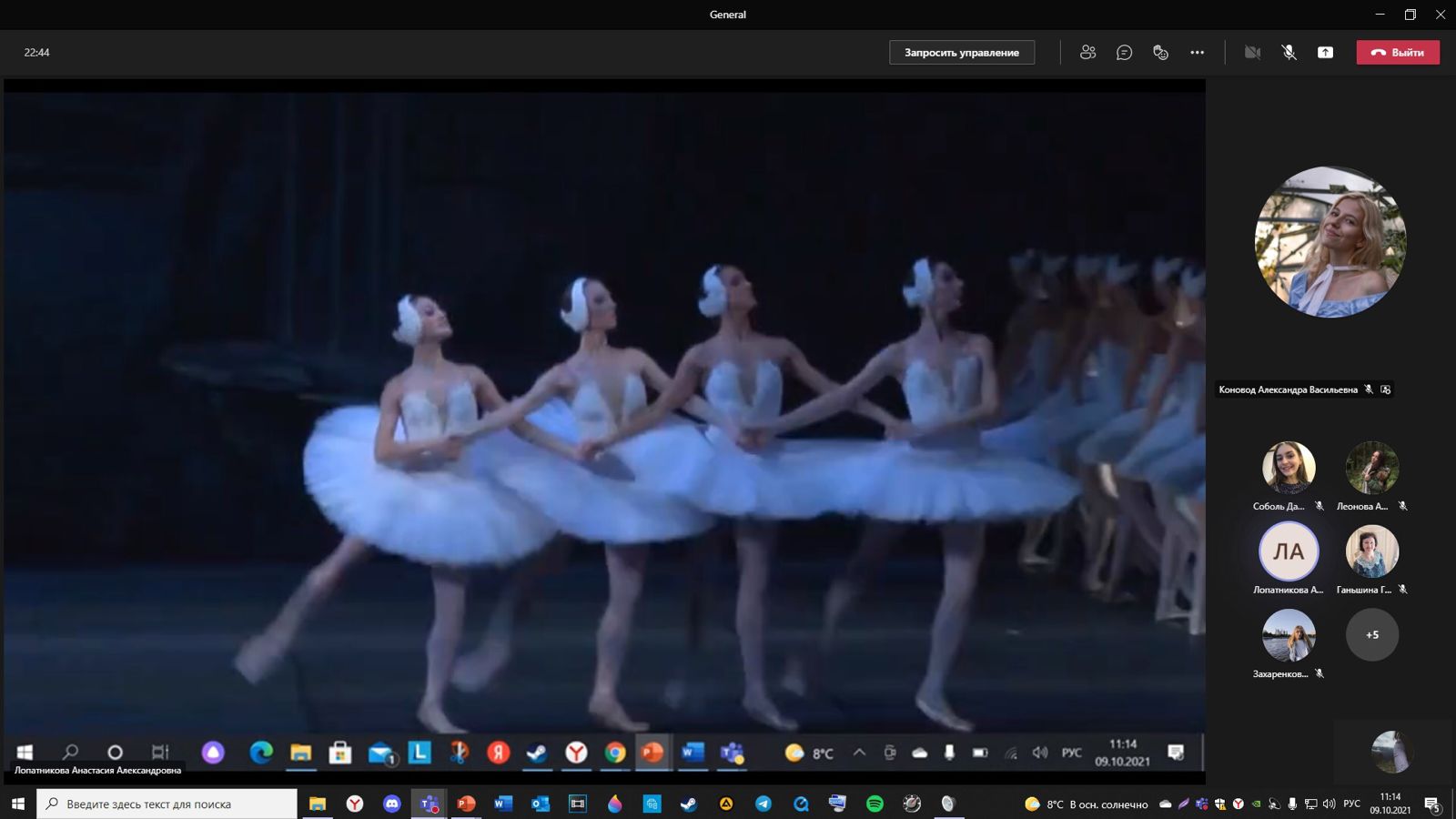Open Spotify from the Windows taskbar
This screenshot has height=819, width=1456.
tap(875, 804)
